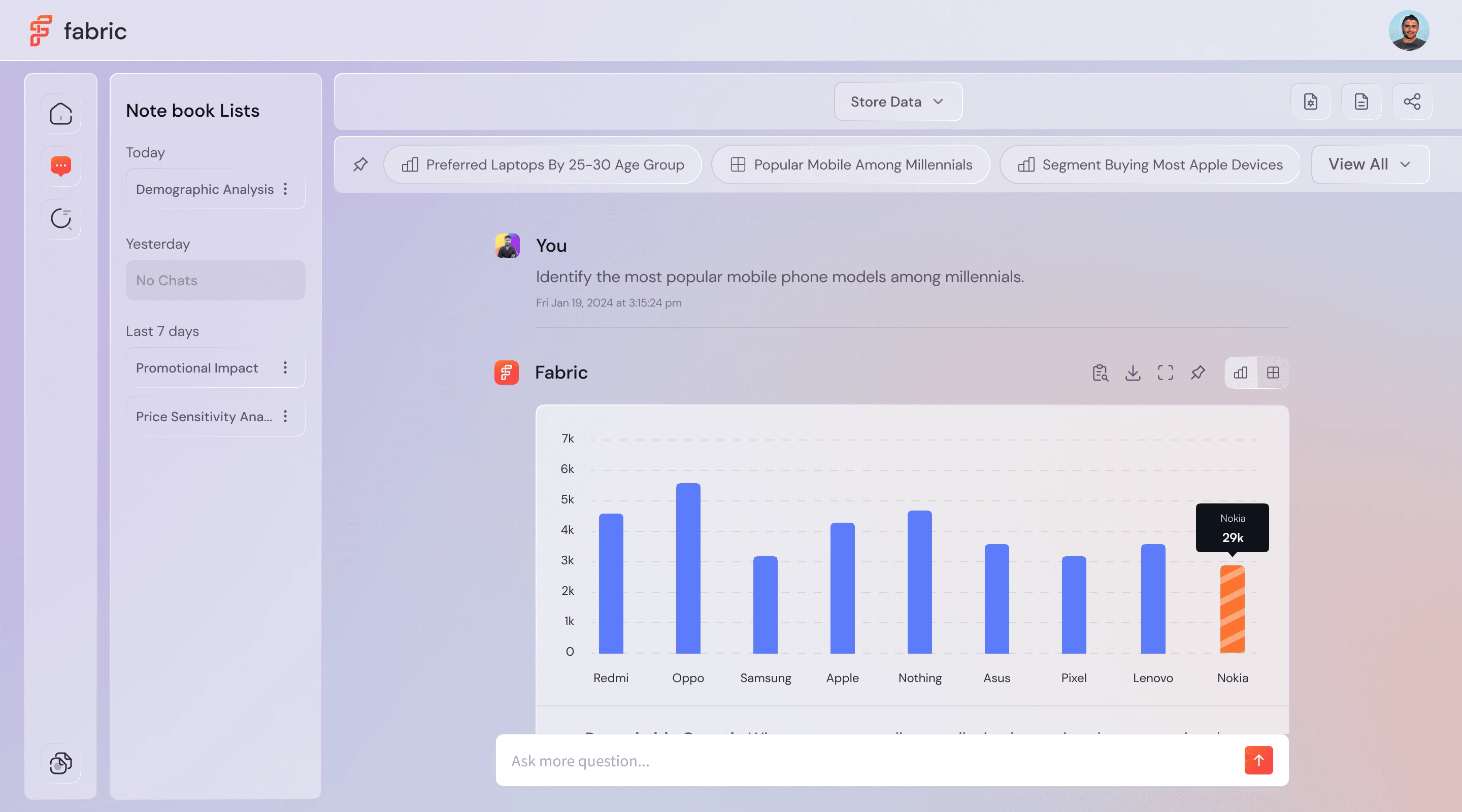The height and width of the screenshot is (812, 1462).
Task: Click the No Chats placeholder
Action: (216, 280)
